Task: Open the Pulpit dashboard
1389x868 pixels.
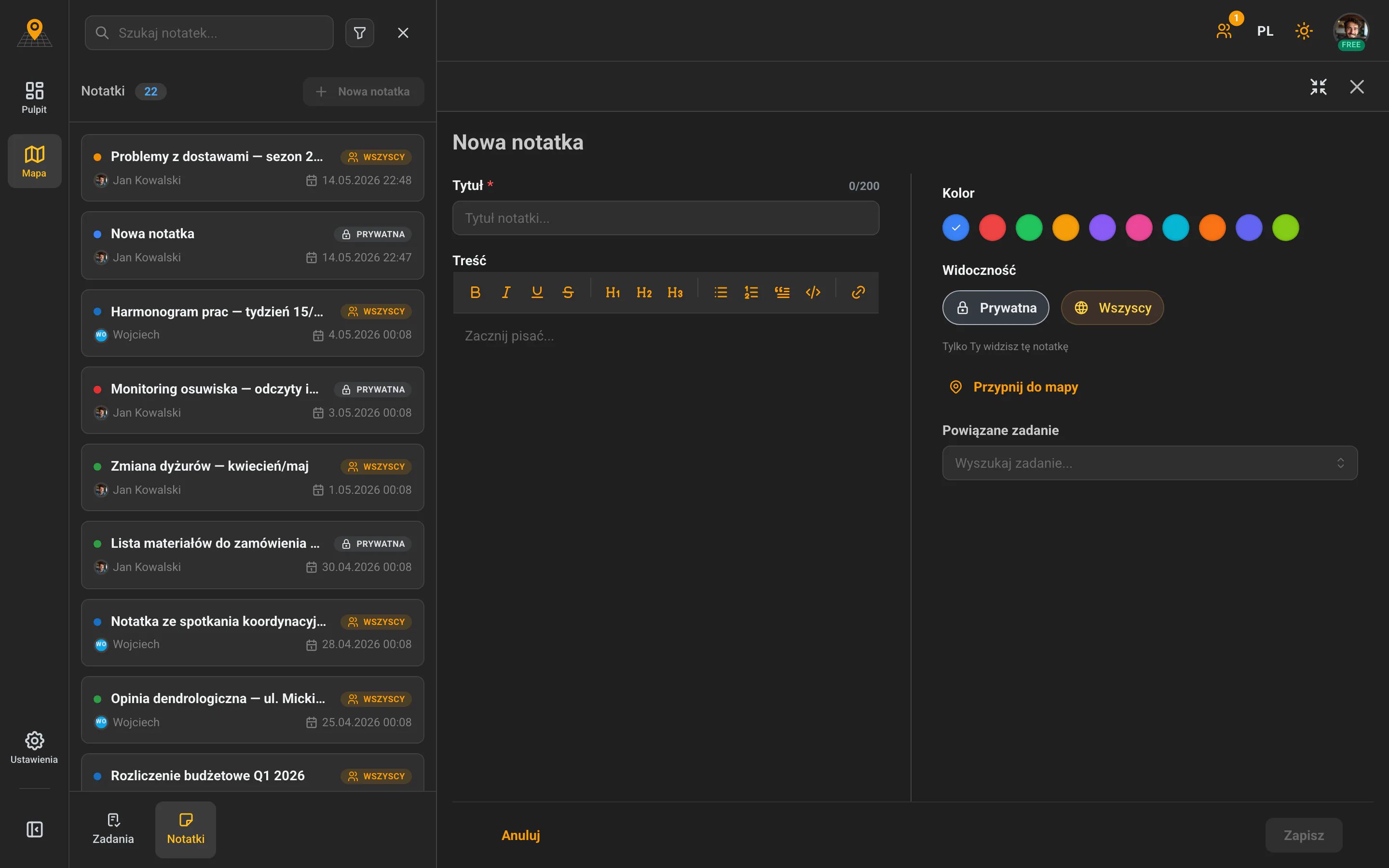Action: [x=34, y=97]
